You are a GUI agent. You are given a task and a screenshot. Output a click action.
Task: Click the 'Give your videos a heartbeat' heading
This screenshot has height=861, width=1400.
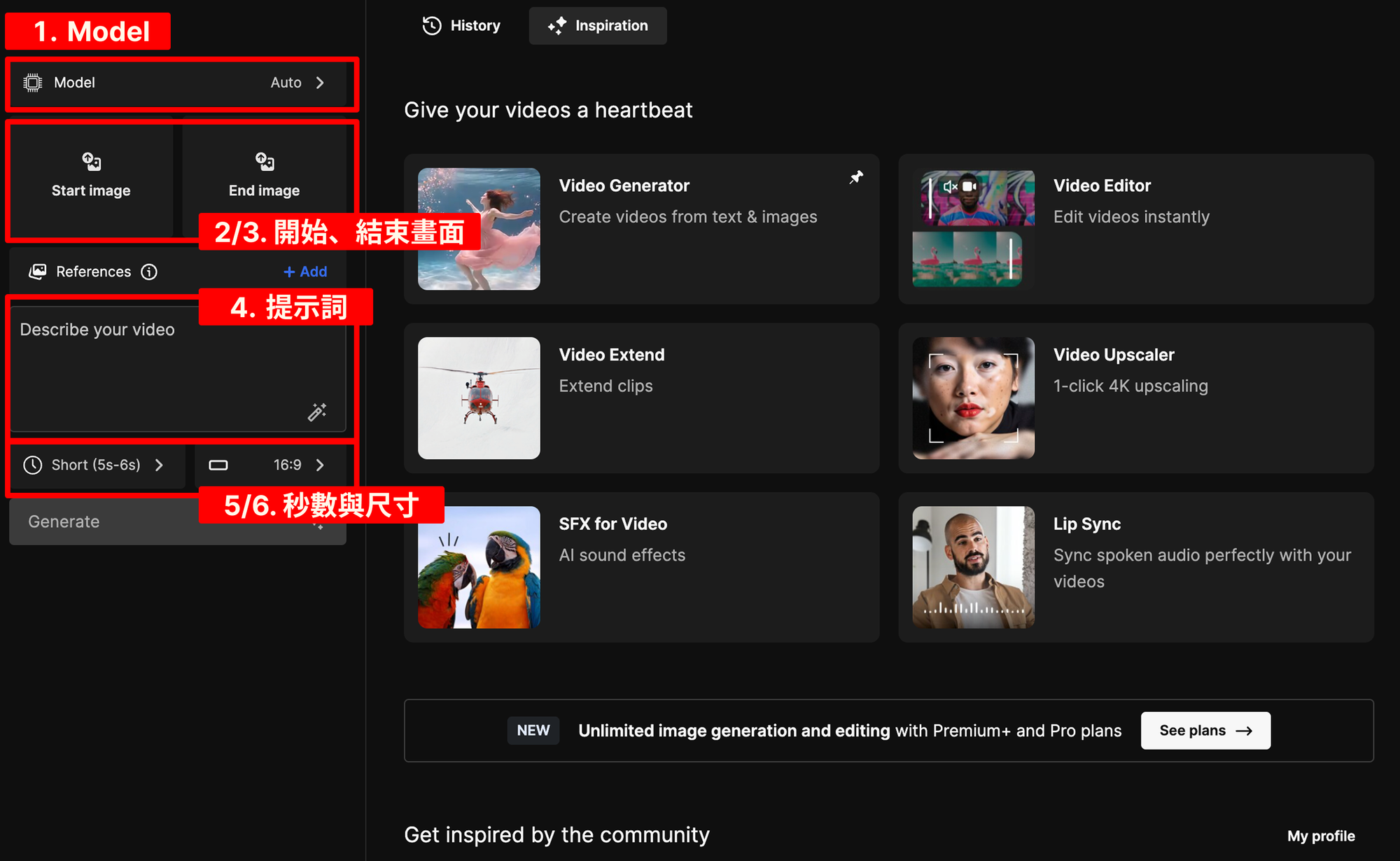pyautogui.click(x=548, y=110)
